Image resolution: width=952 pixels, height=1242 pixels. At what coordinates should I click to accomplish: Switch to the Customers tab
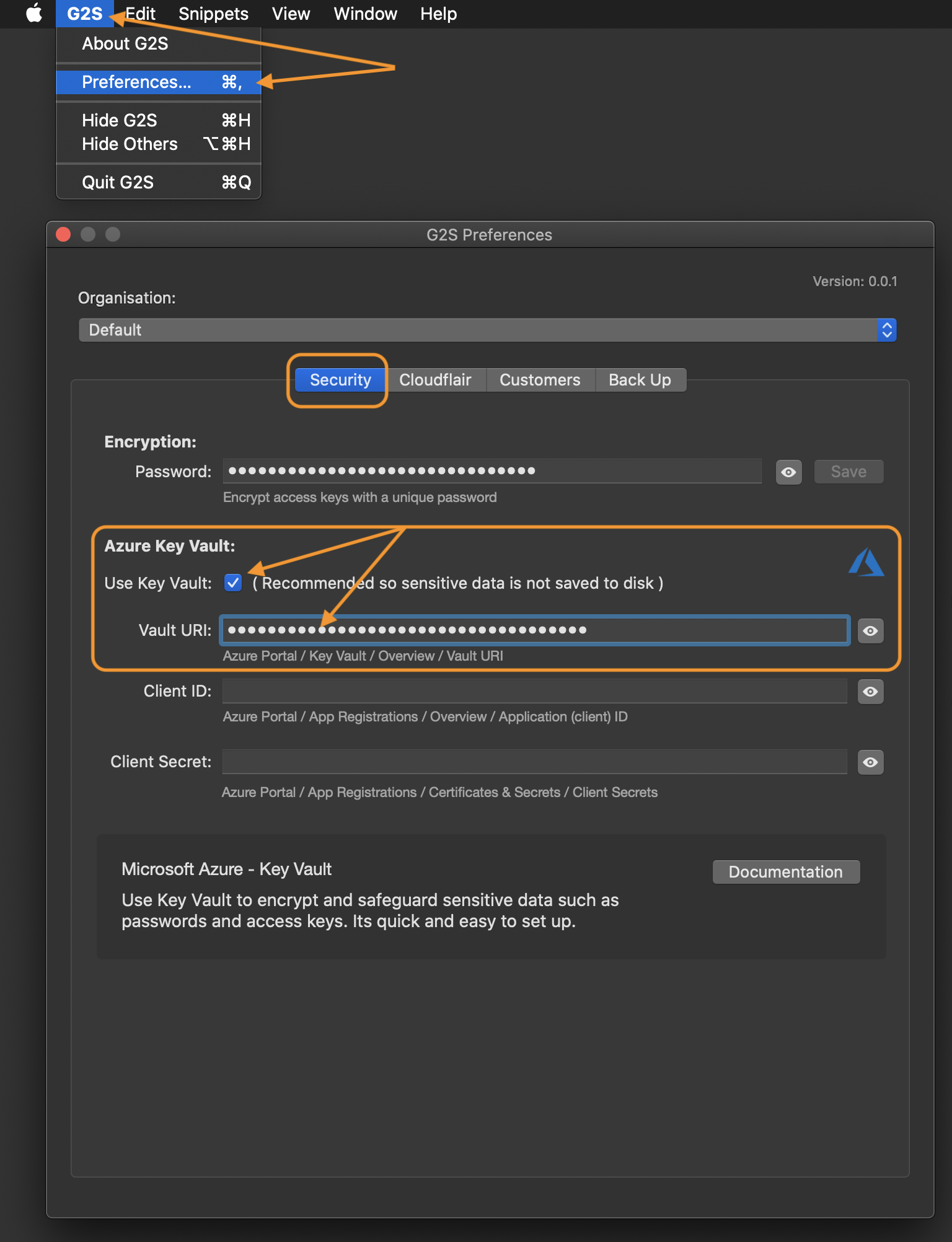540,380
